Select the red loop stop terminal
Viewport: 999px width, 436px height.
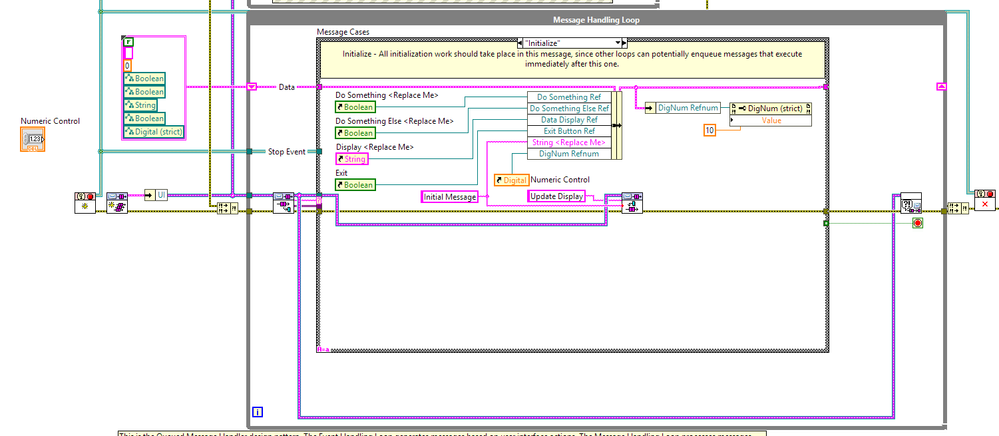[x=917, y=223]
